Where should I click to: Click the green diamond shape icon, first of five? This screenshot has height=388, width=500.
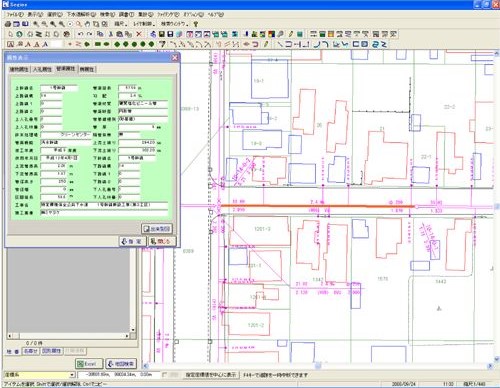pyautogui.click(x=117, y=44)
